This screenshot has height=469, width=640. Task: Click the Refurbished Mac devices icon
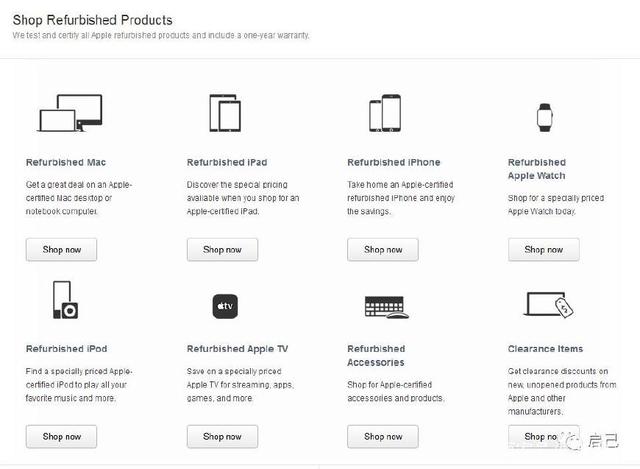(65, 115)
